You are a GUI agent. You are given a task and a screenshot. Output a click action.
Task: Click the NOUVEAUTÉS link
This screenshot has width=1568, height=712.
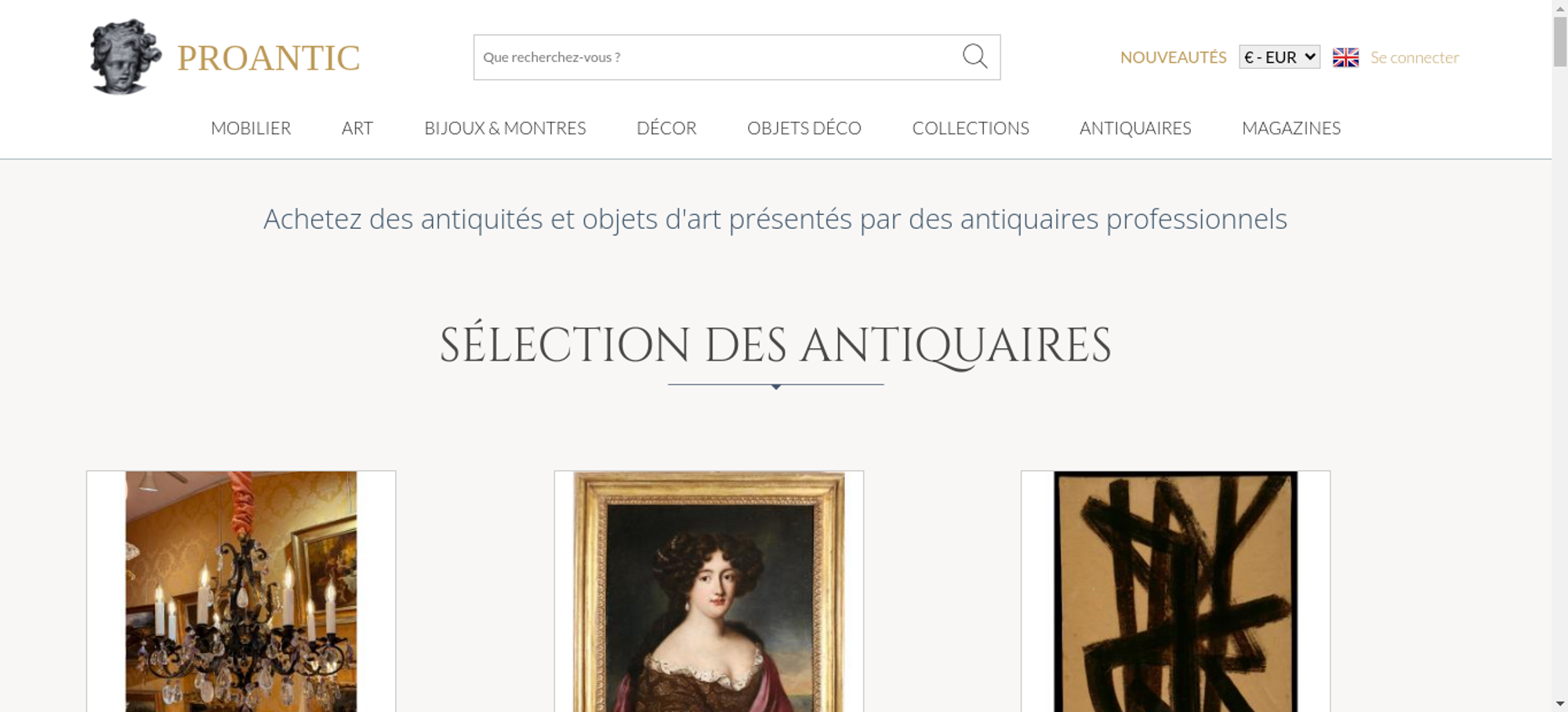coord(1173,57)
